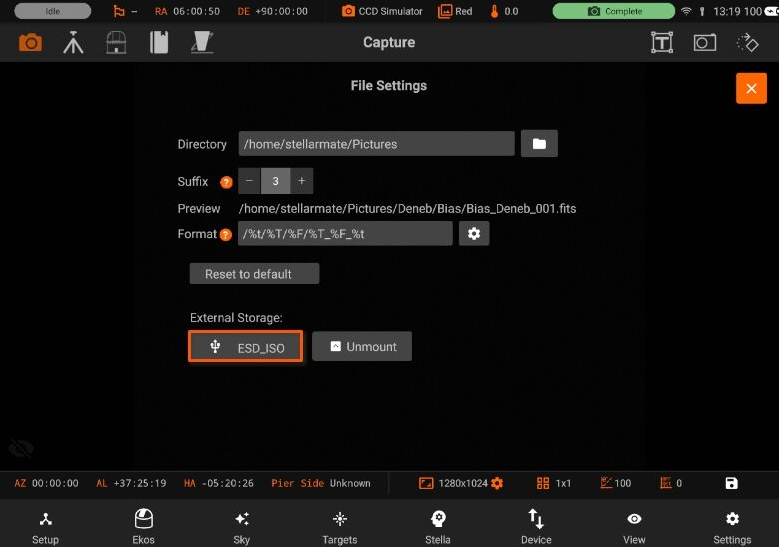Switch to the Targets tab
The height and width of the screenshot is (547, 779).
[x=340, y=527]
